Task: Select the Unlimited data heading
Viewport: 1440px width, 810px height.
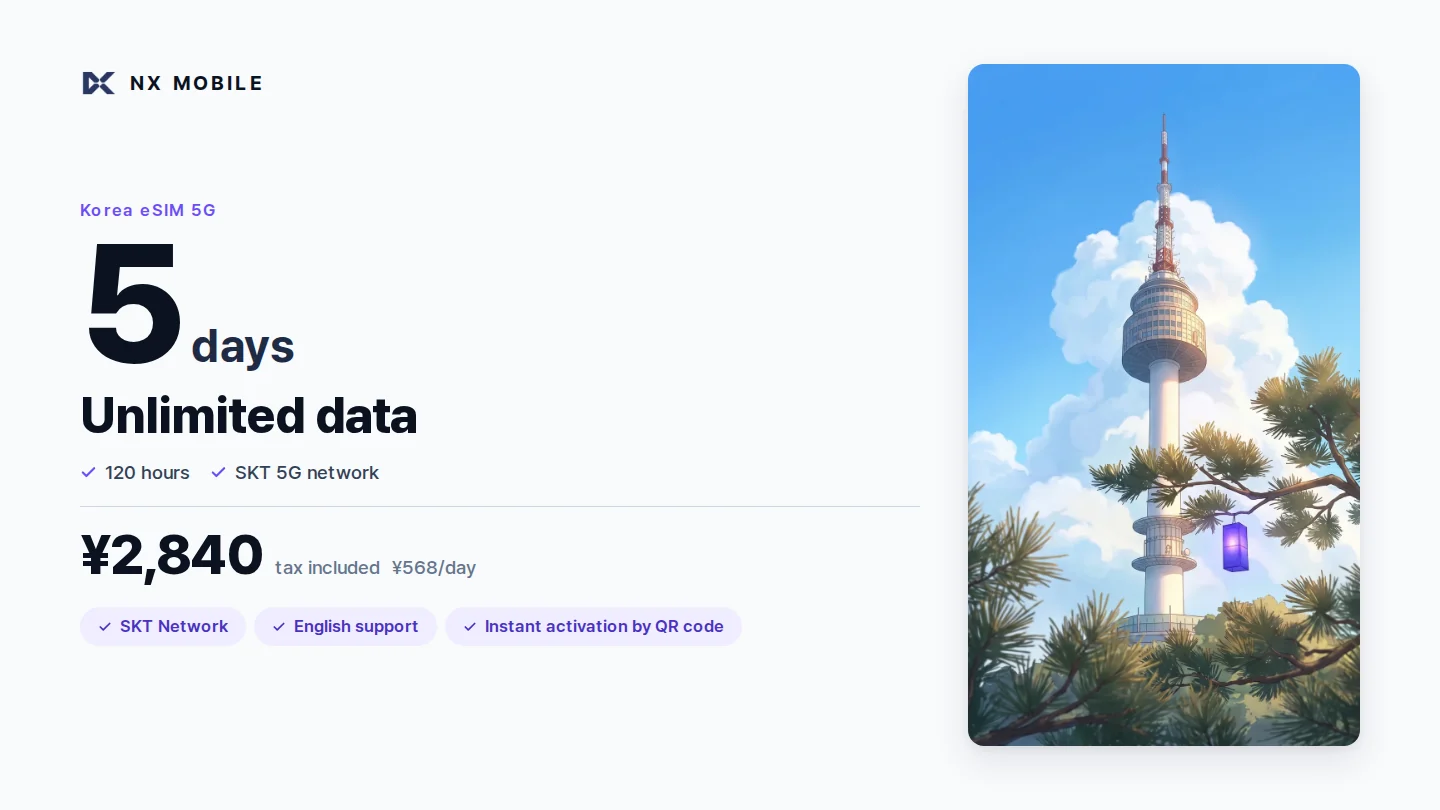Action: coord(248,416)
